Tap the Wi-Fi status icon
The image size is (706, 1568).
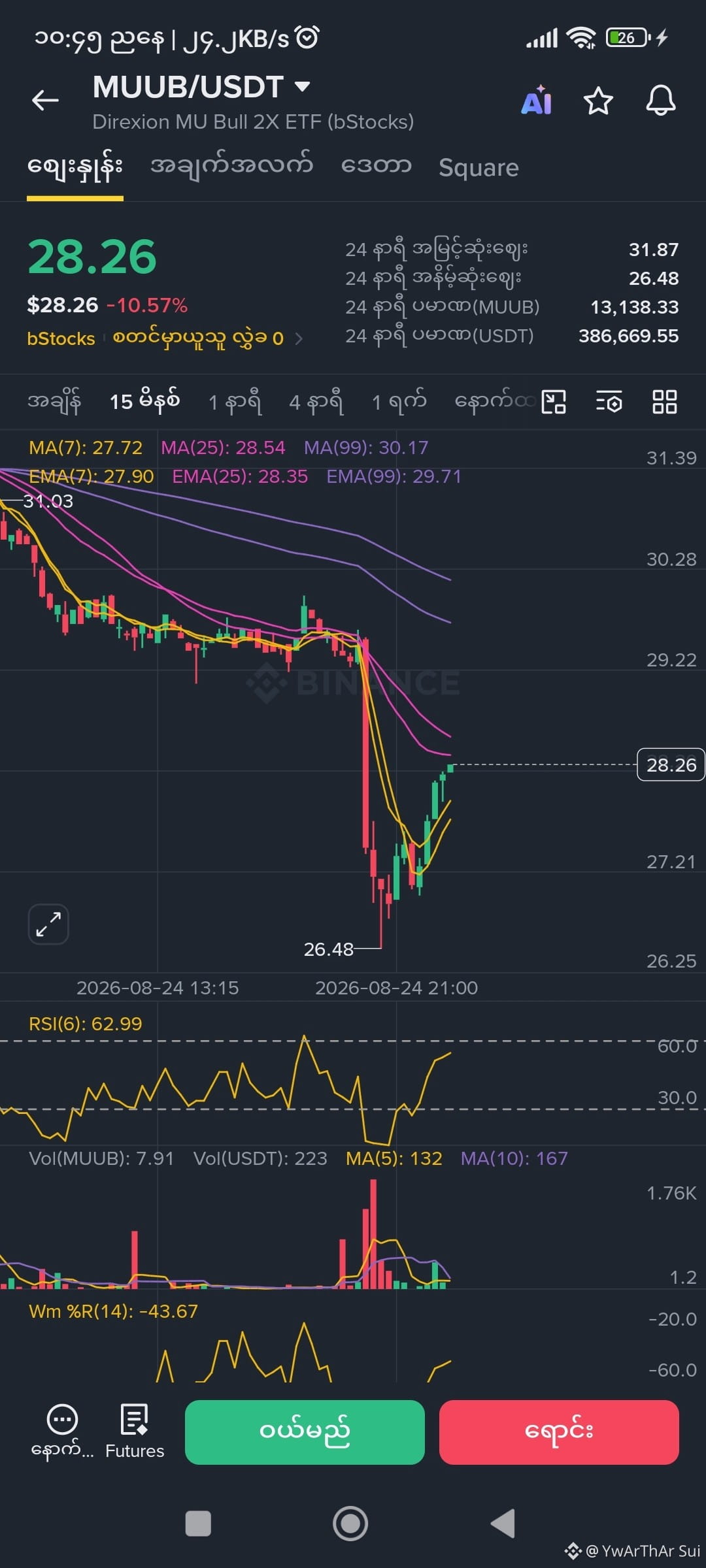581,38
